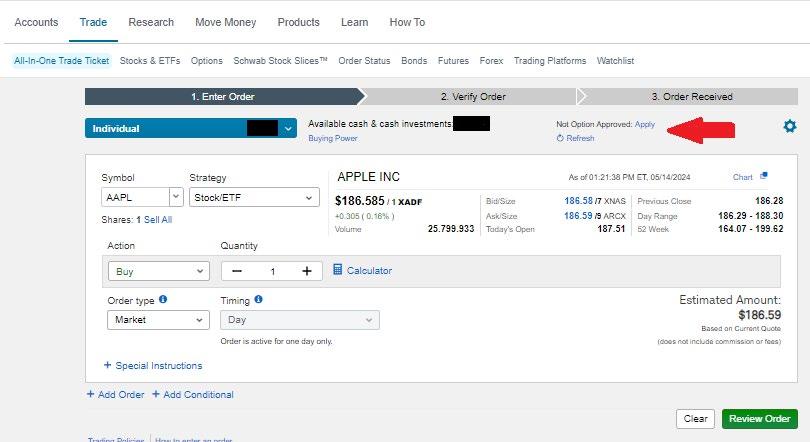
Task: Open the How To menu
Action: [407, 22]
